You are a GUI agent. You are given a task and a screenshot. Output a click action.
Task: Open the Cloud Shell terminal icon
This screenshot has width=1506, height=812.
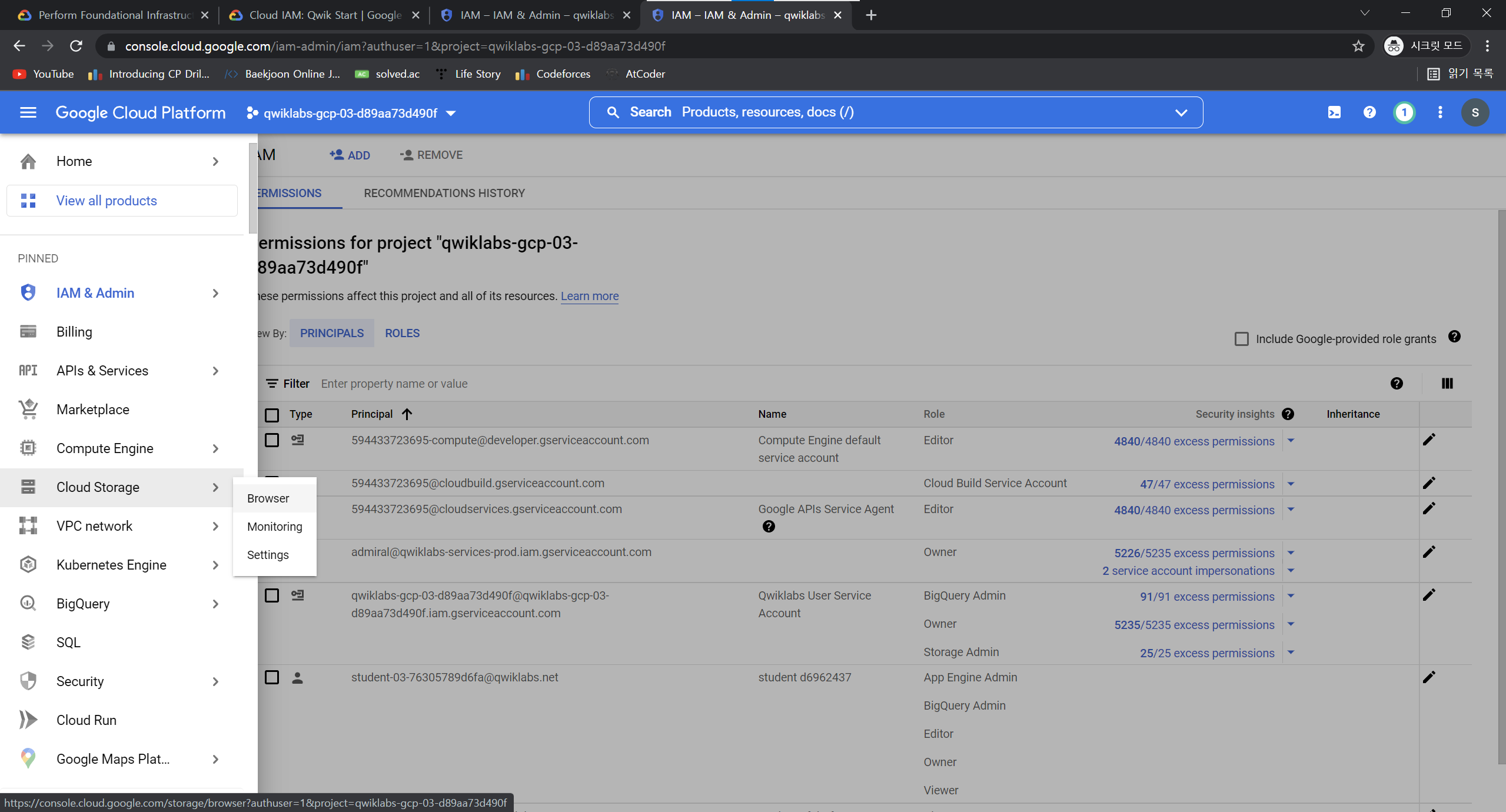coord(1334,112)
